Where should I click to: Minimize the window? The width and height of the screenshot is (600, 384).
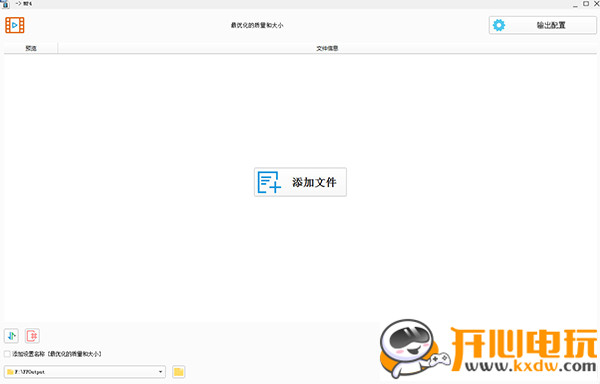[576, 4]
